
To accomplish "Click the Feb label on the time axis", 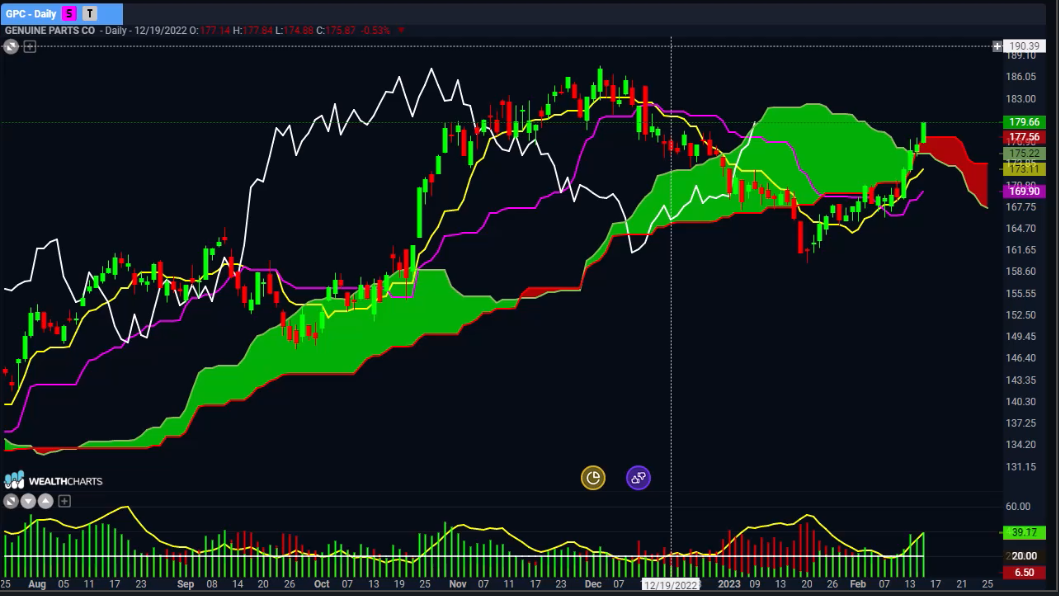I will 858,585.
